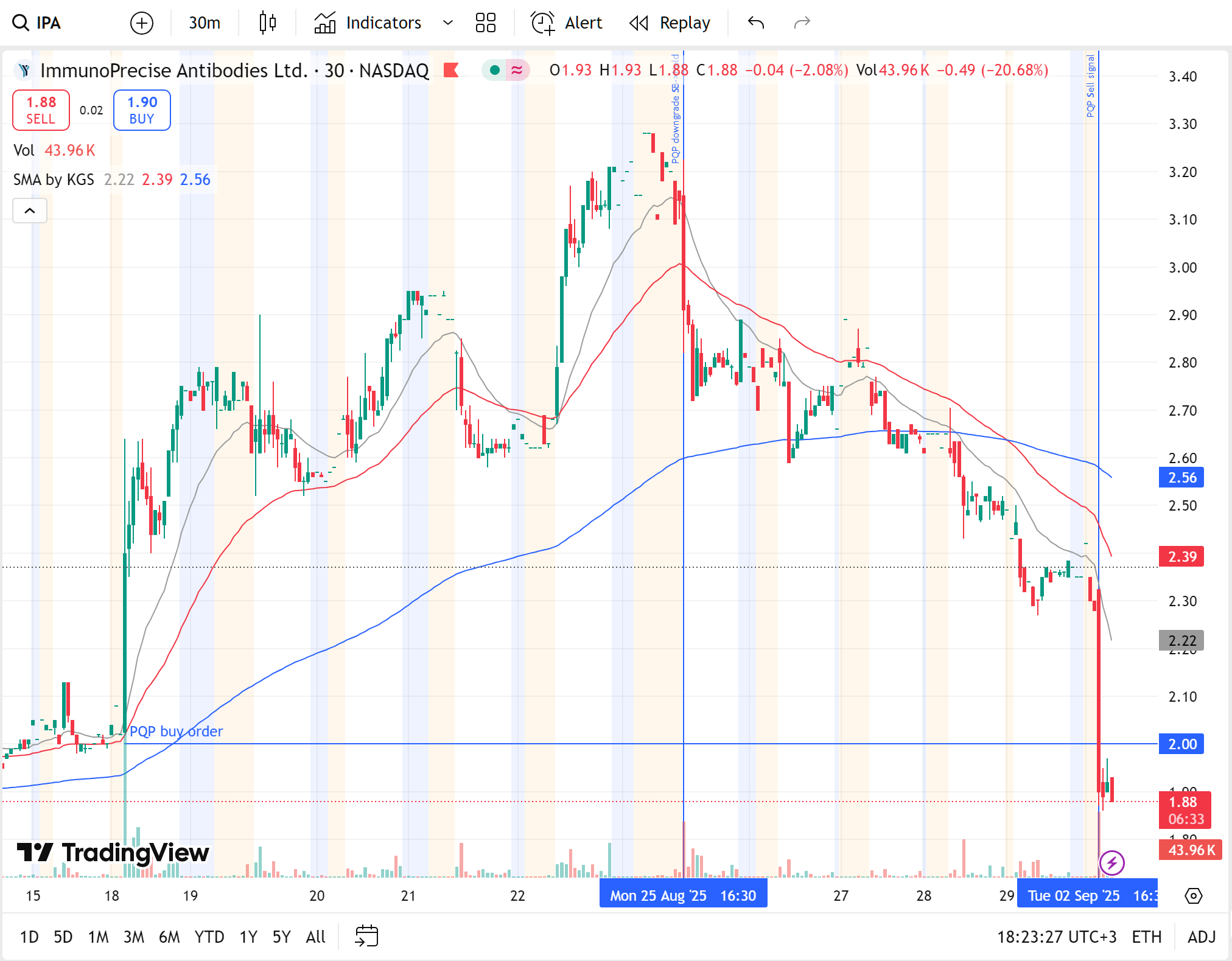Image resolution: width=1232 pixels, height=961 pixels.
Task: Click the red flag color marker
Action: click(x=451, y=71)
